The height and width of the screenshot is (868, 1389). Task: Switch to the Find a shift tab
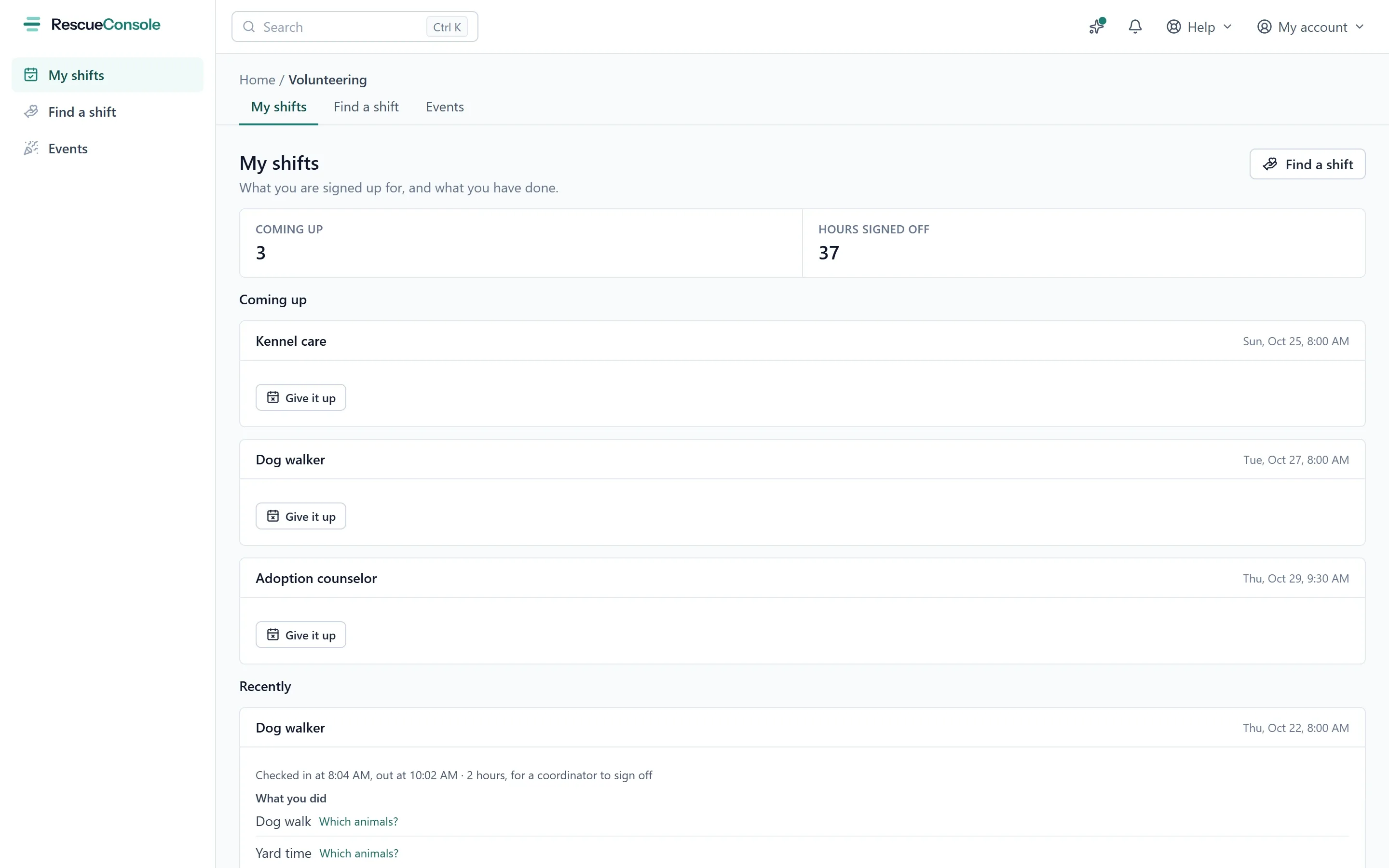pos(366,108)
